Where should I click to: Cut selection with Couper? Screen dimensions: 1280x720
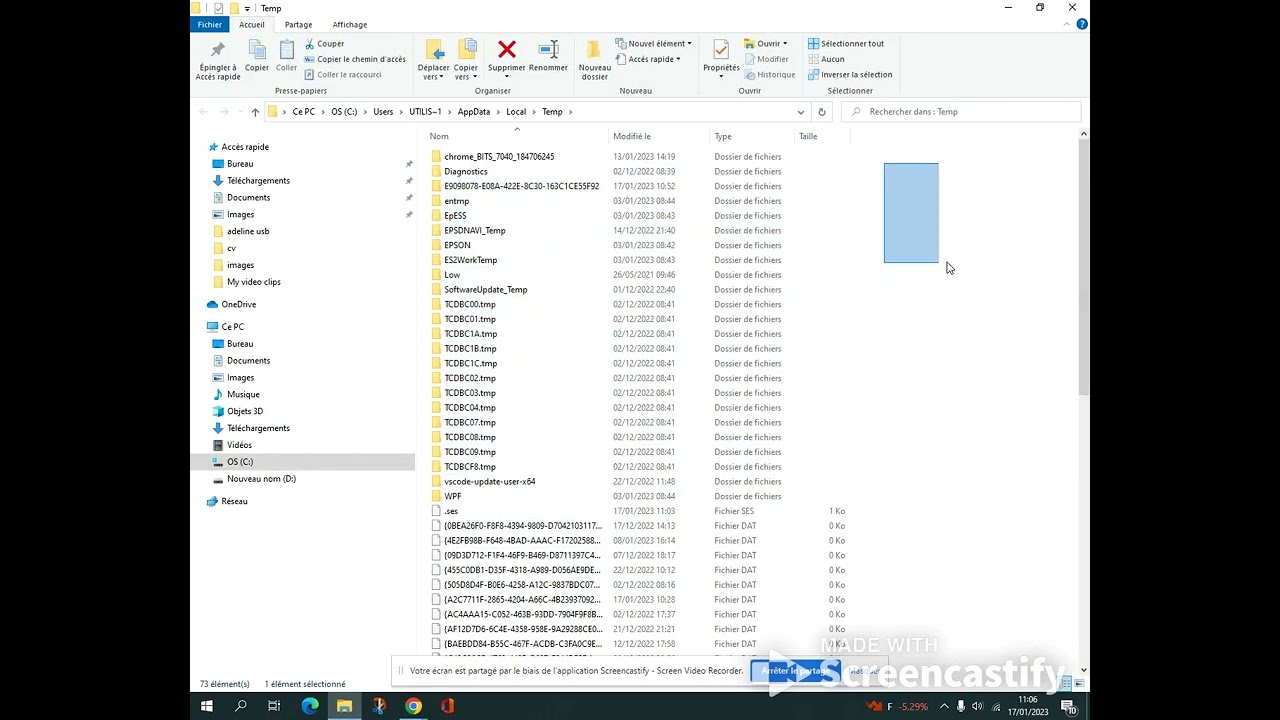point(324,44)
